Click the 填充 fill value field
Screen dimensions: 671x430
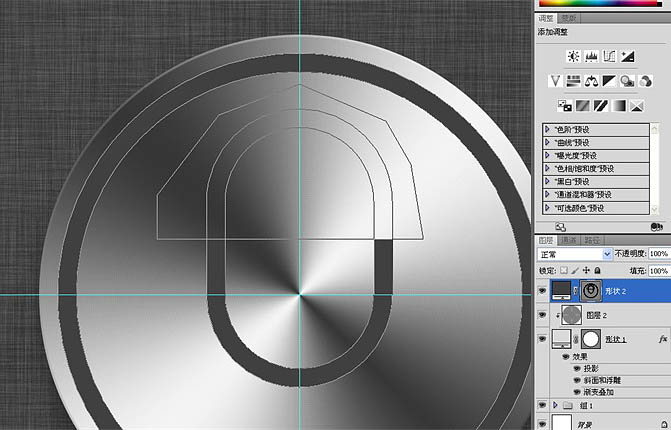(x=659, y=271)
